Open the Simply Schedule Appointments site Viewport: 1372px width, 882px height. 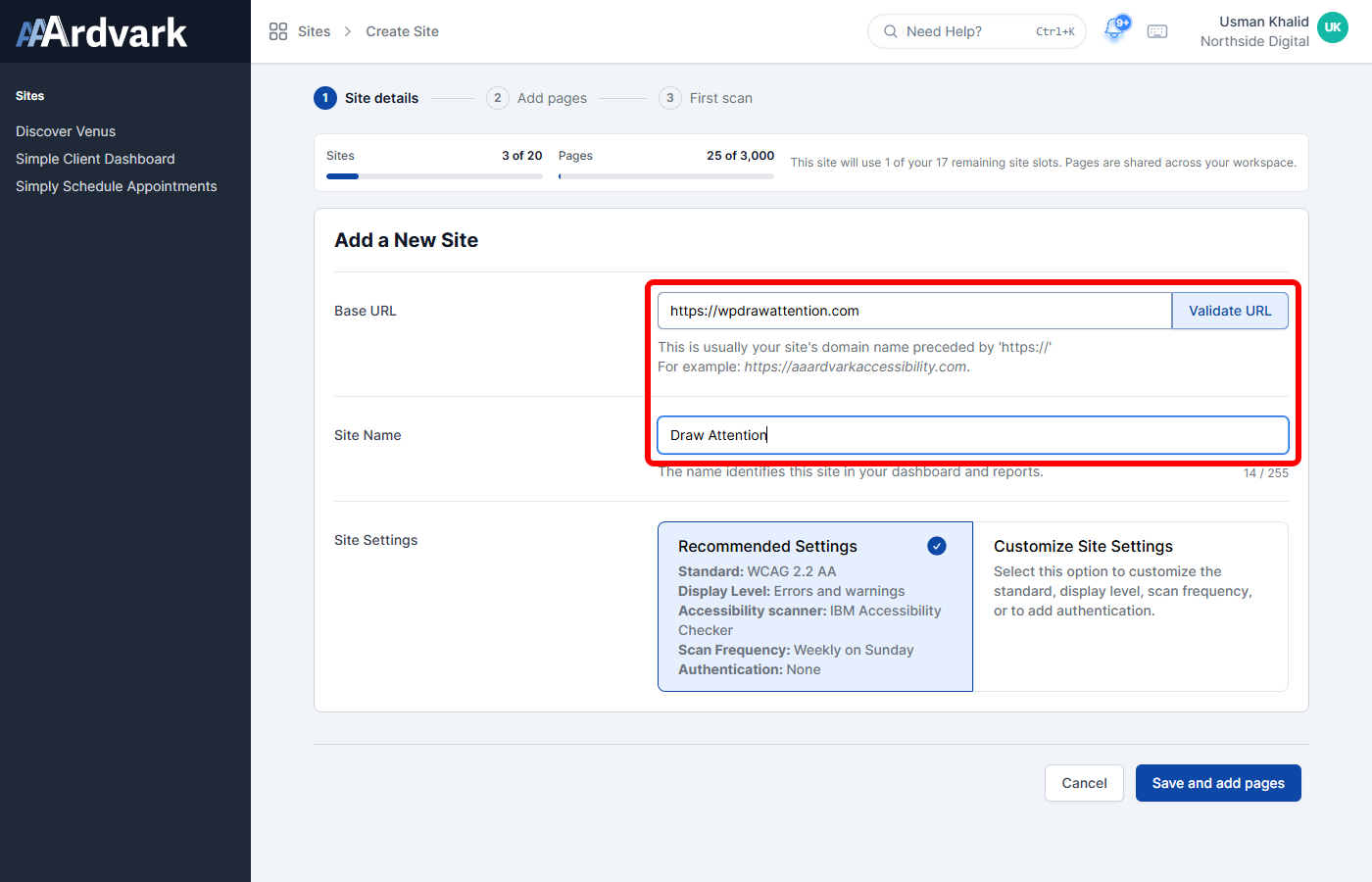pyautogui.click(x=117, y=186)
